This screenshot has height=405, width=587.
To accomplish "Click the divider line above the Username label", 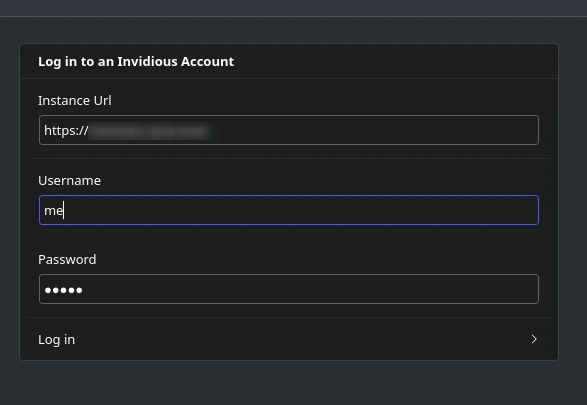I will 289,159.
